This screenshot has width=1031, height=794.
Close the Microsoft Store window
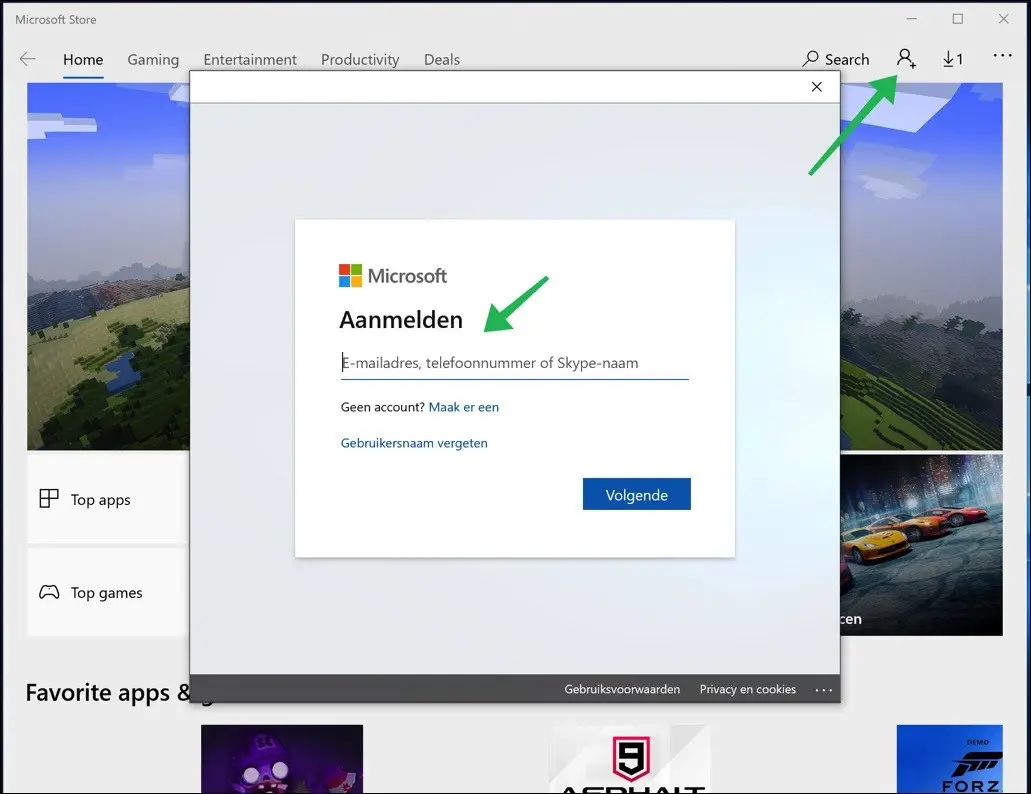(1003, 19)
